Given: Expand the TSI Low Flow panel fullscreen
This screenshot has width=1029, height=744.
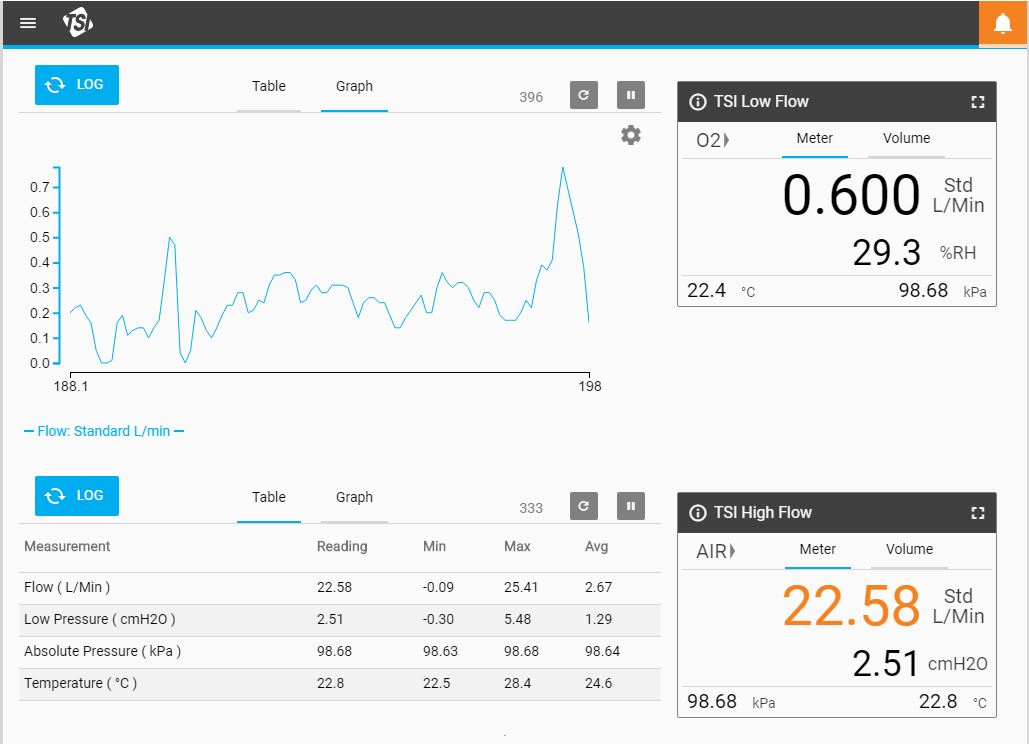Looking at the screenshot, I should tap(977, 102).
